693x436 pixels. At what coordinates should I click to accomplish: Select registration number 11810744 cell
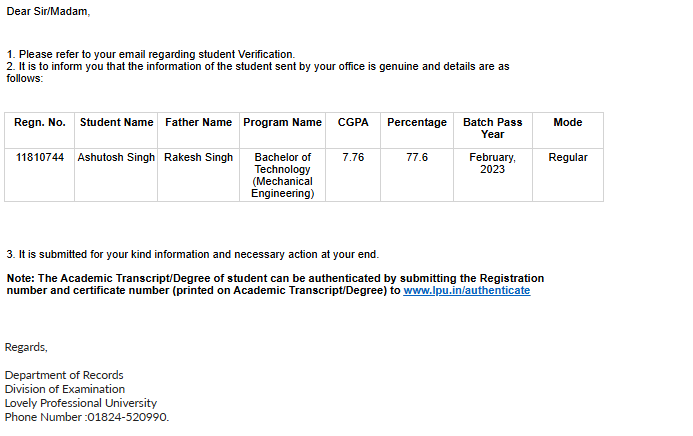(40, 158)
